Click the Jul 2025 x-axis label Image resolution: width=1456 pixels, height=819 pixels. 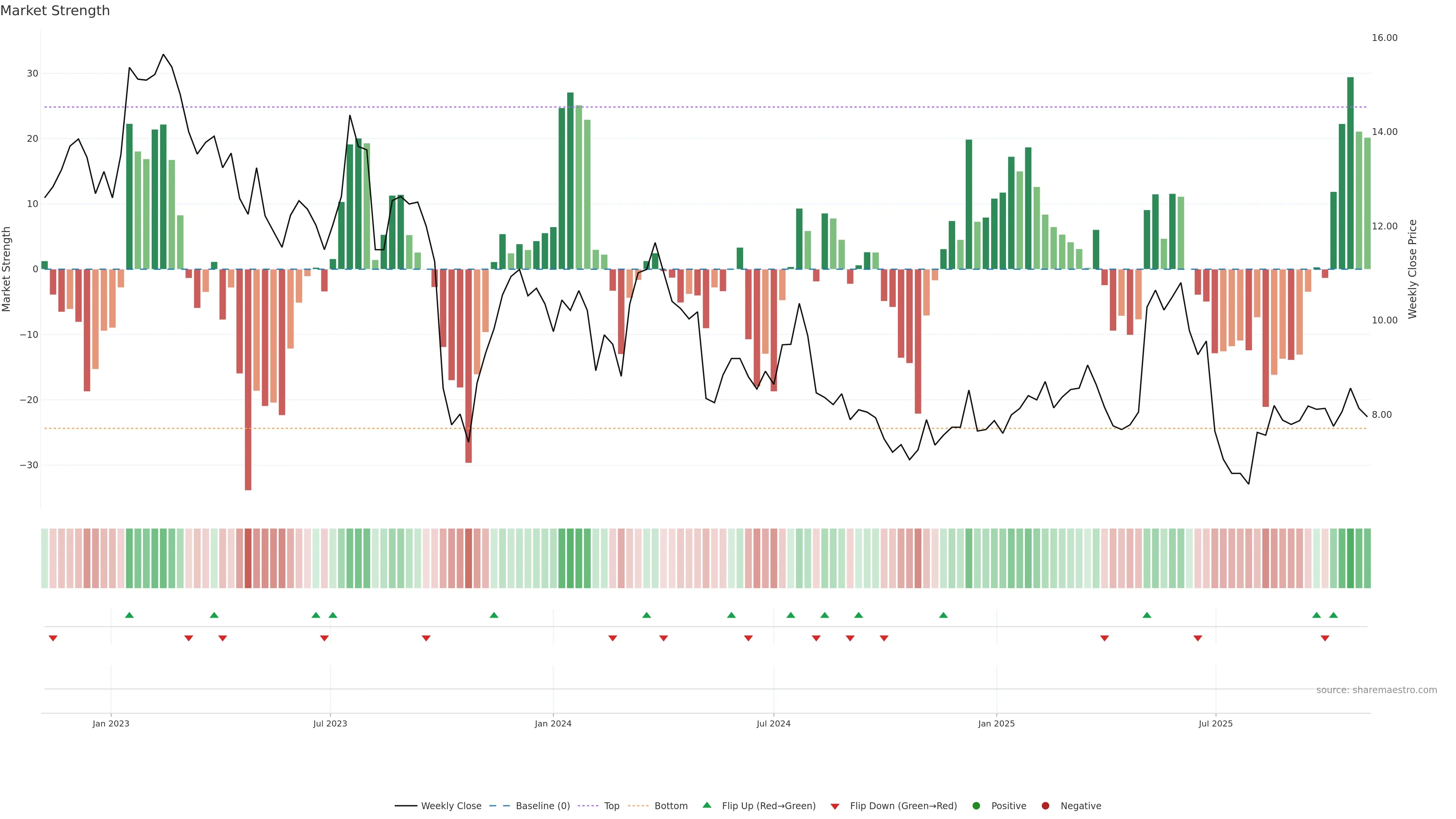[x=1215, y=723]
